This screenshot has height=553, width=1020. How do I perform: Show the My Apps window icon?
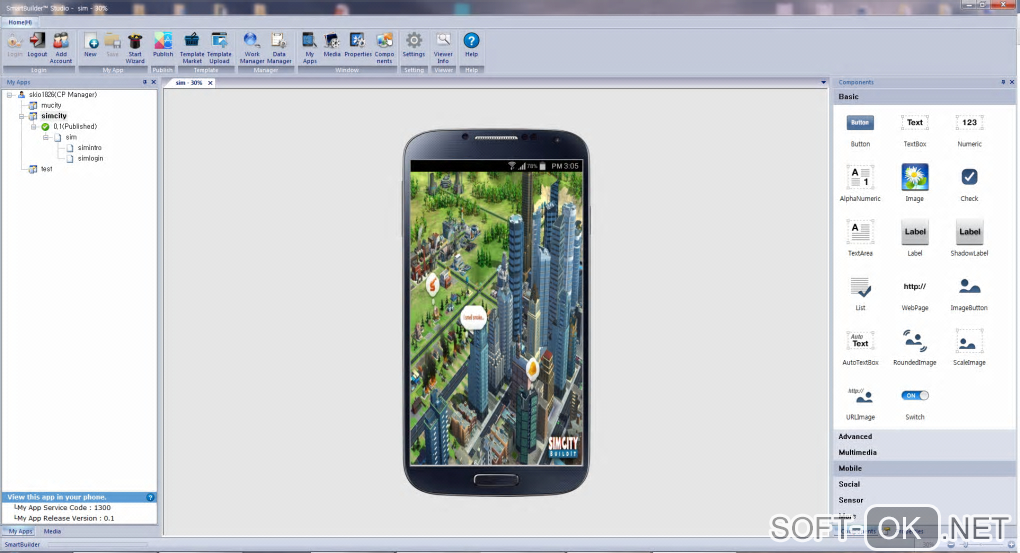tap(310, 47)
